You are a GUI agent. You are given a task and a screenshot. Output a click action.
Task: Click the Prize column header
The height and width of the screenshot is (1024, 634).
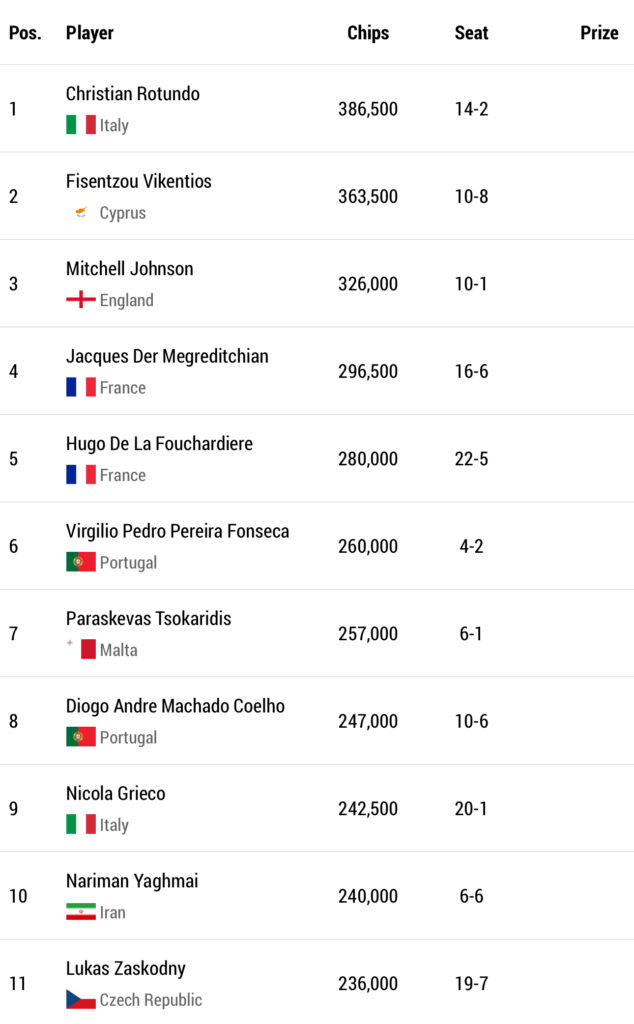click(599, 33)
